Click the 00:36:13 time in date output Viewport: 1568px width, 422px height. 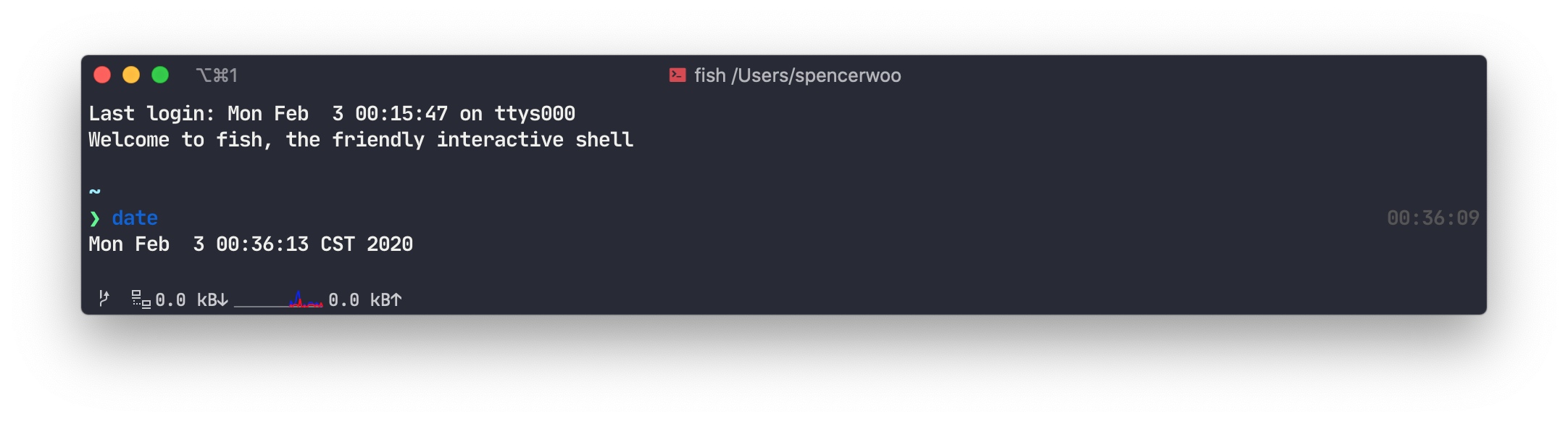(x=262, y=244)
